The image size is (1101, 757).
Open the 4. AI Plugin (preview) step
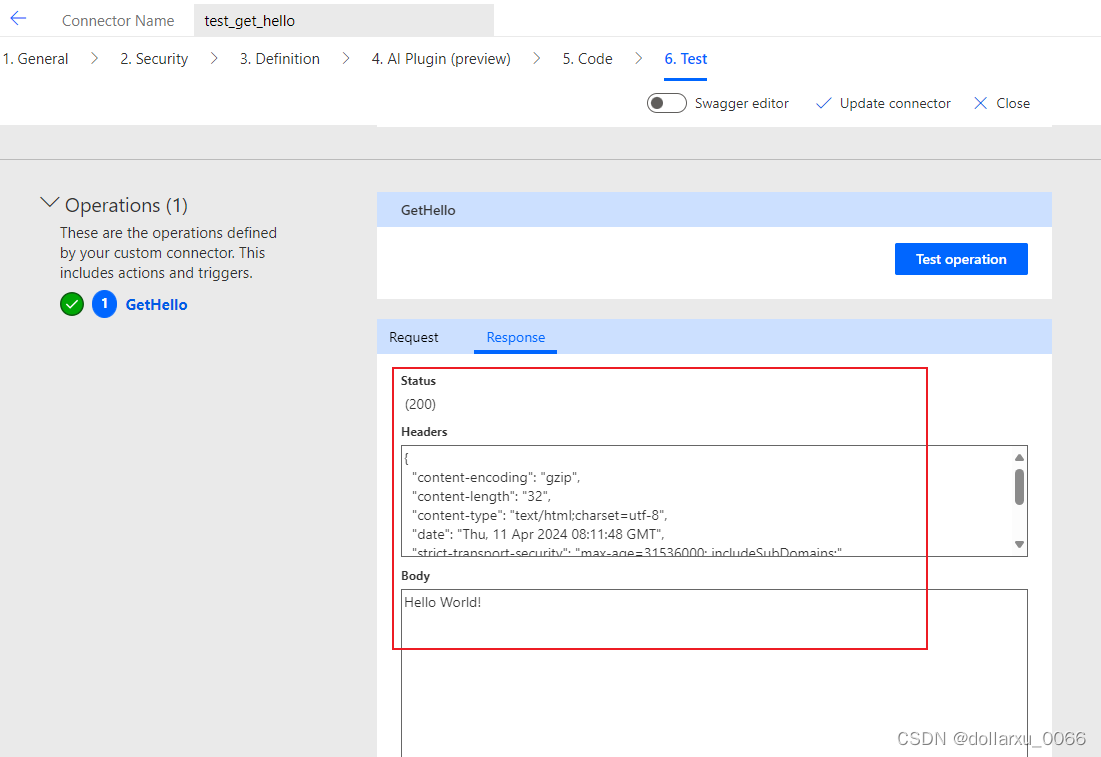click(441, 59)
